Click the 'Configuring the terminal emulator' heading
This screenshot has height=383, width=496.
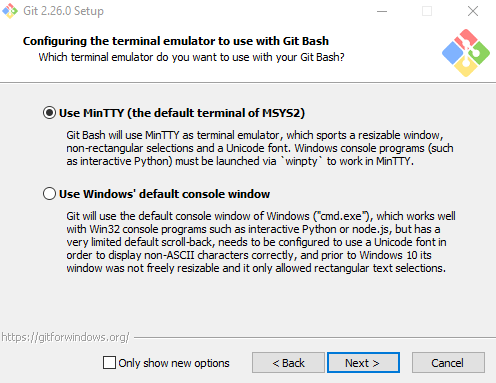(x=176, y=41)
